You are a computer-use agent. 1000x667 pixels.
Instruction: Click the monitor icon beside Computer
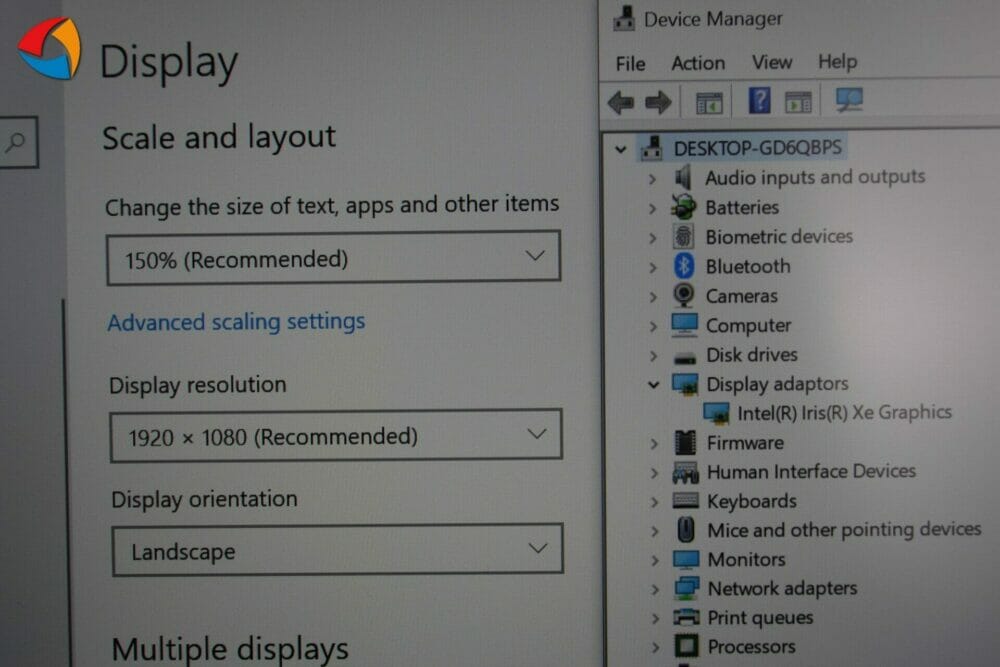(x=684, y=325)
